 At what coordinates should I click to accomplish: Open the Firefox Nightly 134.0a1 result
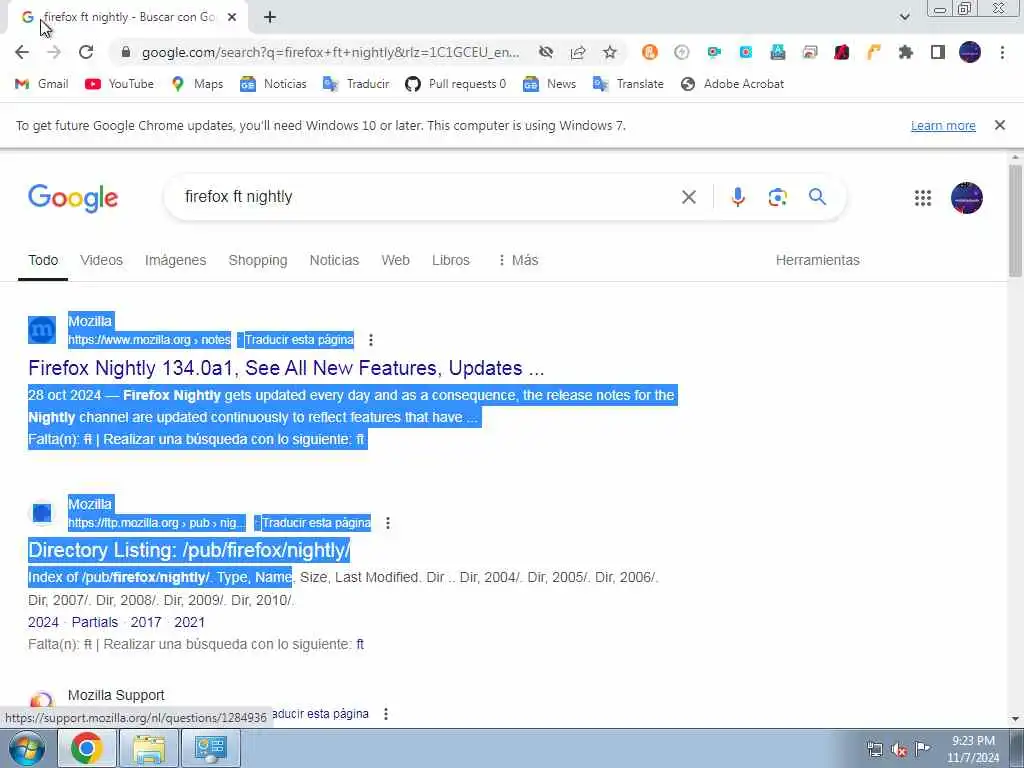point(286,368)
